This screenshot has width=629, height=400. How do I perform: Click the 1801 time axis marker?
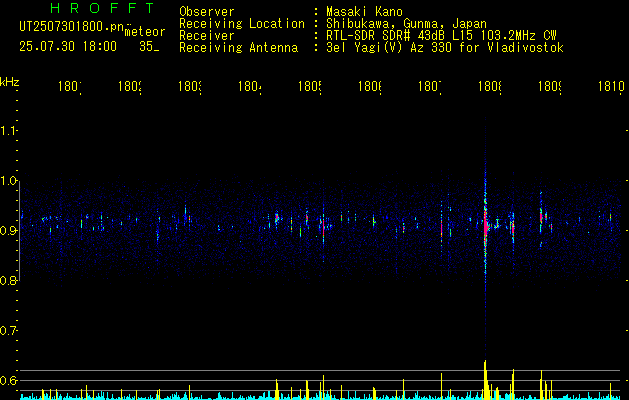click(x=70, y=86)
